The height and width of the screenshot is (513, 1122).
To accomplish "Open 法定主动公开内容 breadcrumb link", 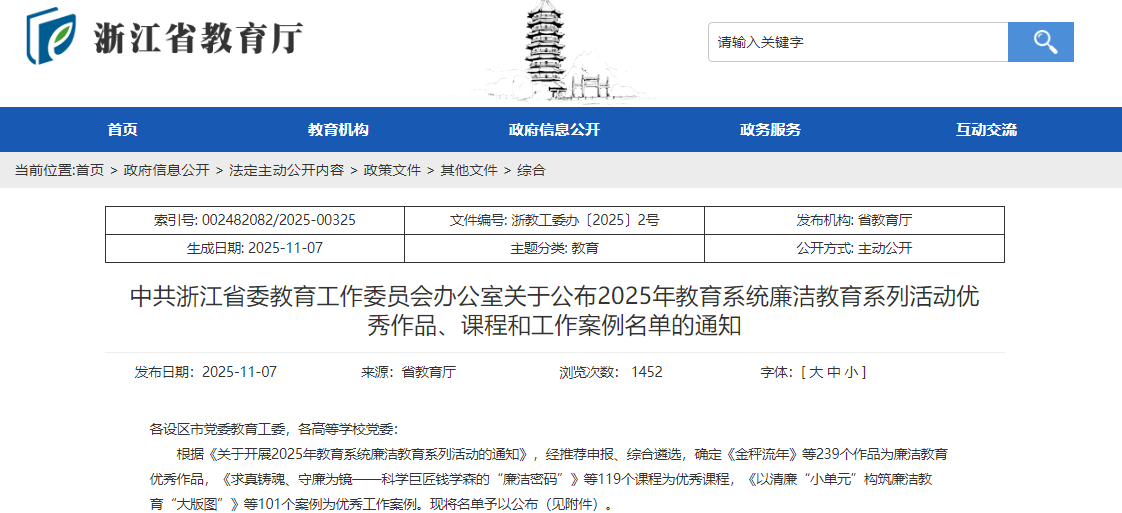I will click(x=286, y=171).
